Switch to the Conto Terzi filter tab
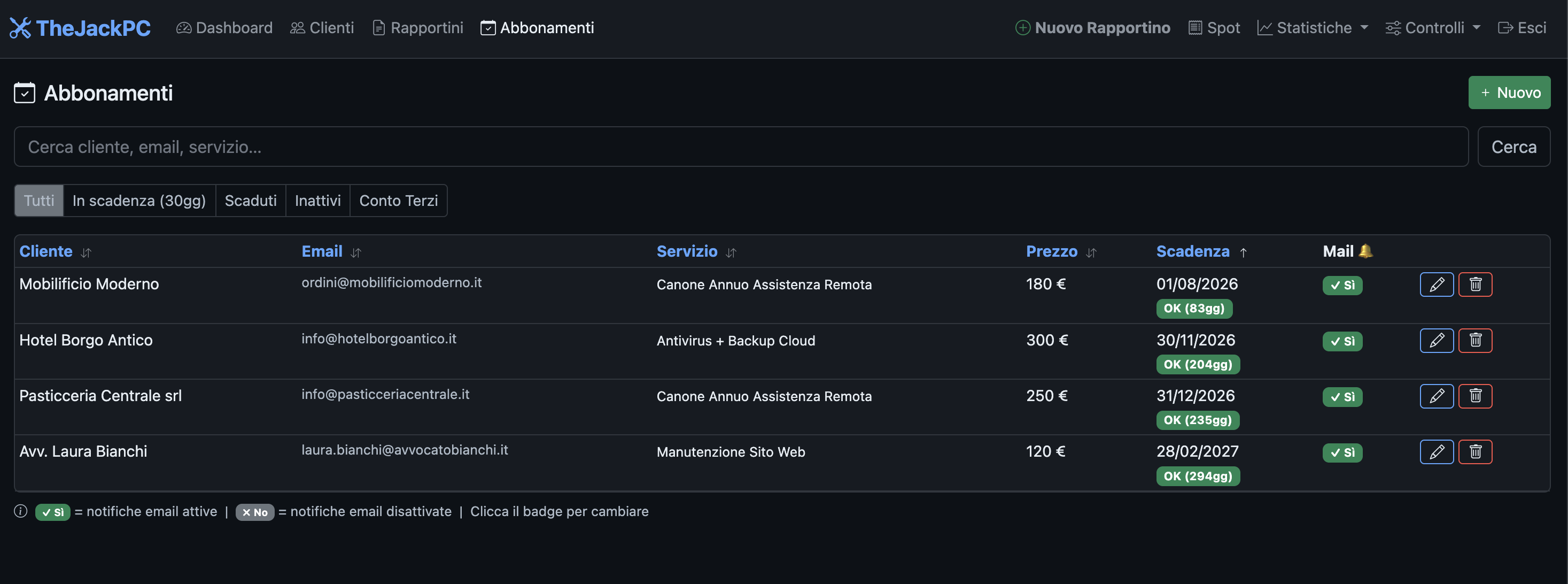 (399, 201)
